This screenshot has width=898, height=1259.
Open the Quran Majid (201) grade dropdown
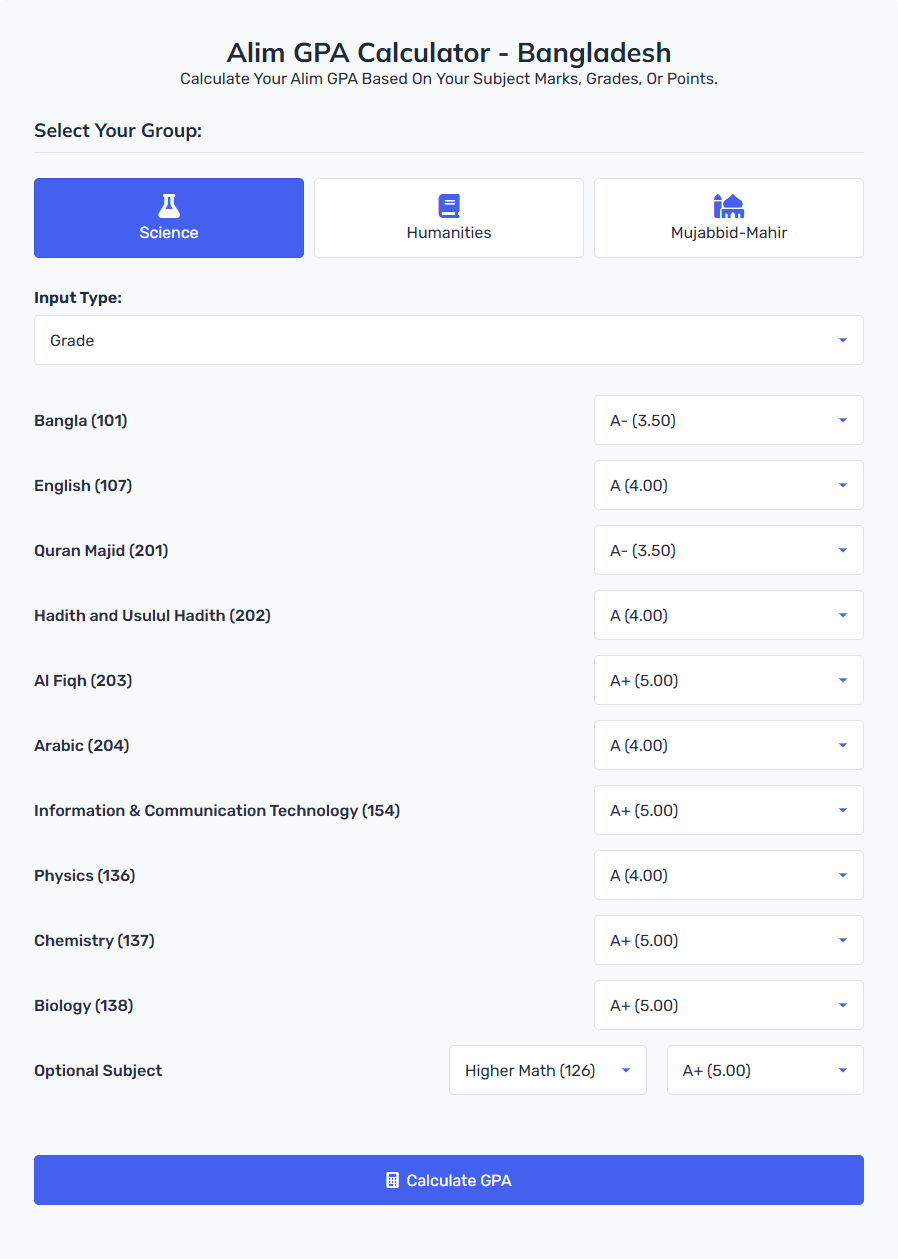point(729,550)
